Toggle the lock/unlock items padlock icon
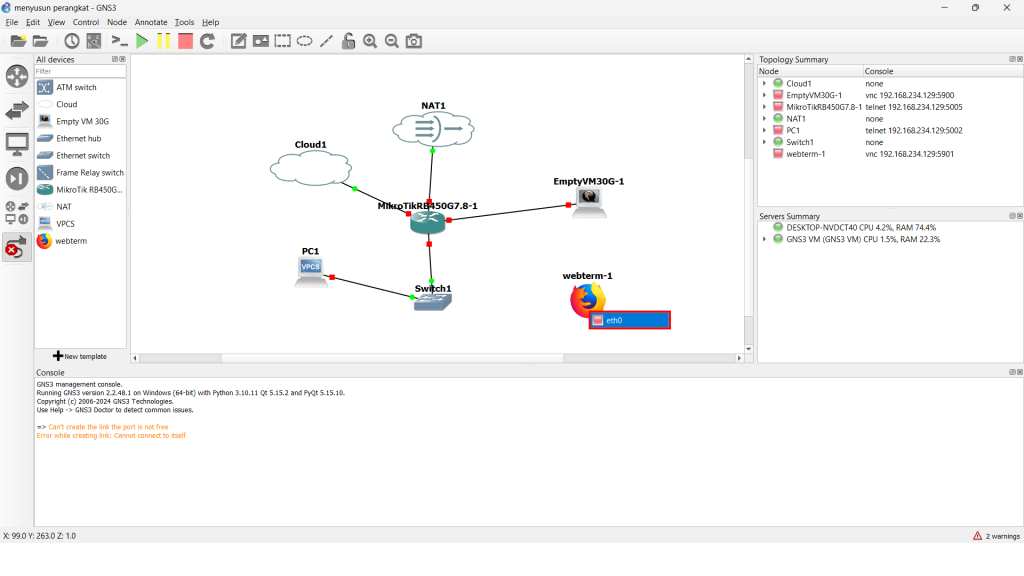The width and height of the screenshot is (1024, 576). coord(348,41)
